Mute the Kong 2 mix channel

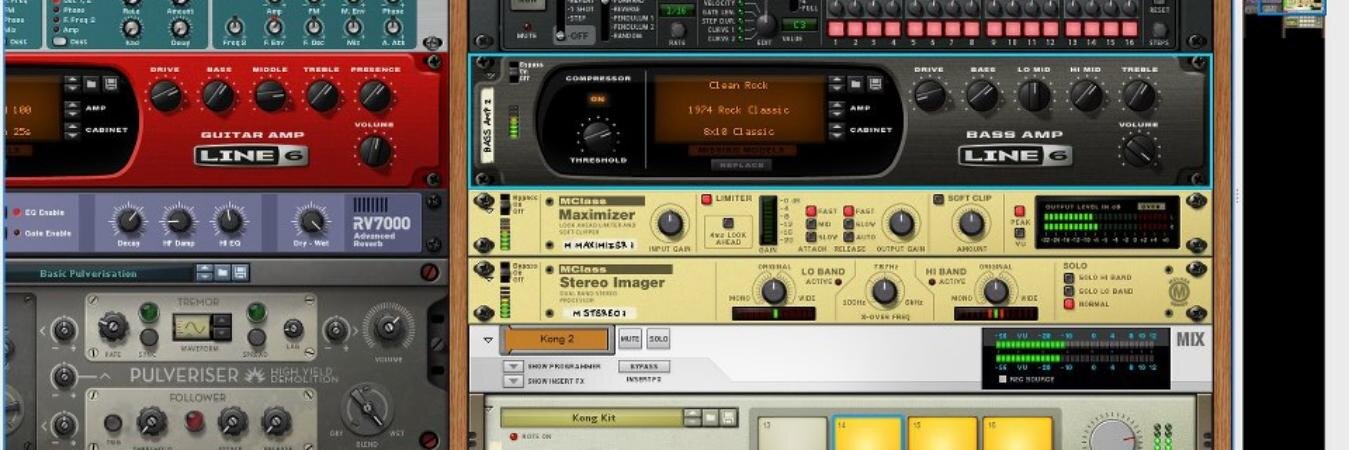point(629,339)
